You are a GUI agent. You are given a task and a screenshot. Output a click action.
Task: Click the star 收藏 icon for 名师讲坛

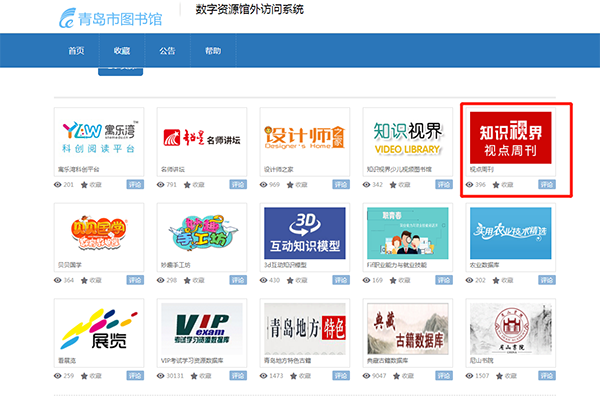[x=187, y=185]
